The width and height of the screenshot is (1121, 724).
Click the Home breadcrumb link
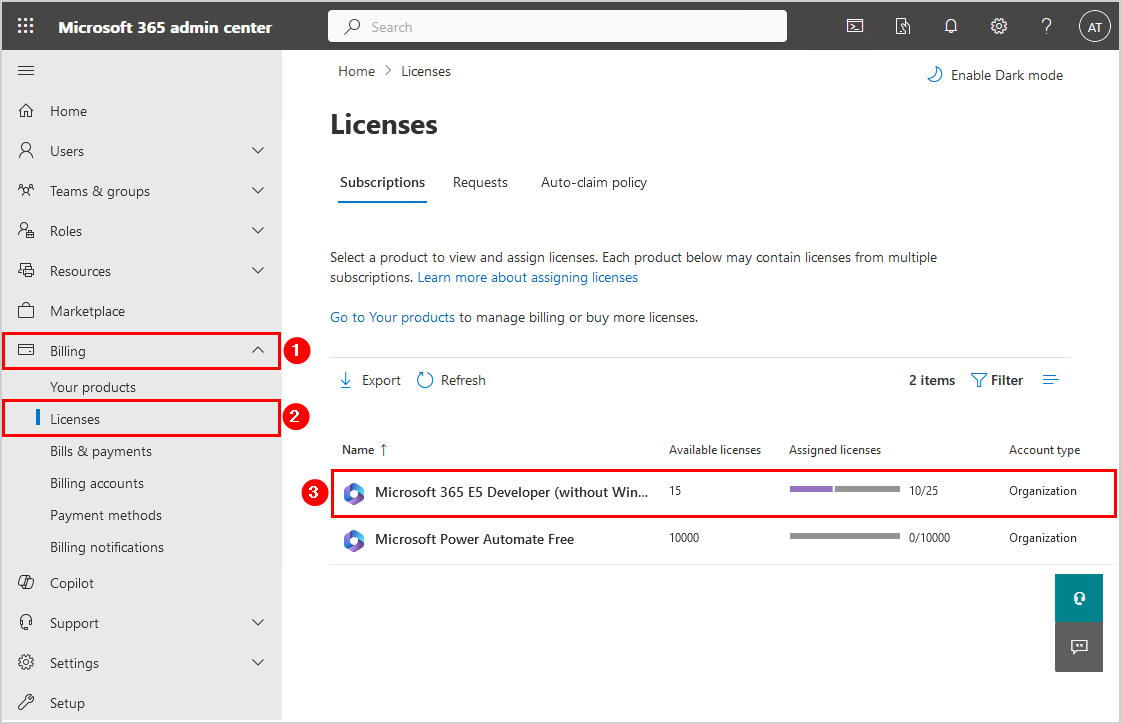[x=357, y=71]
